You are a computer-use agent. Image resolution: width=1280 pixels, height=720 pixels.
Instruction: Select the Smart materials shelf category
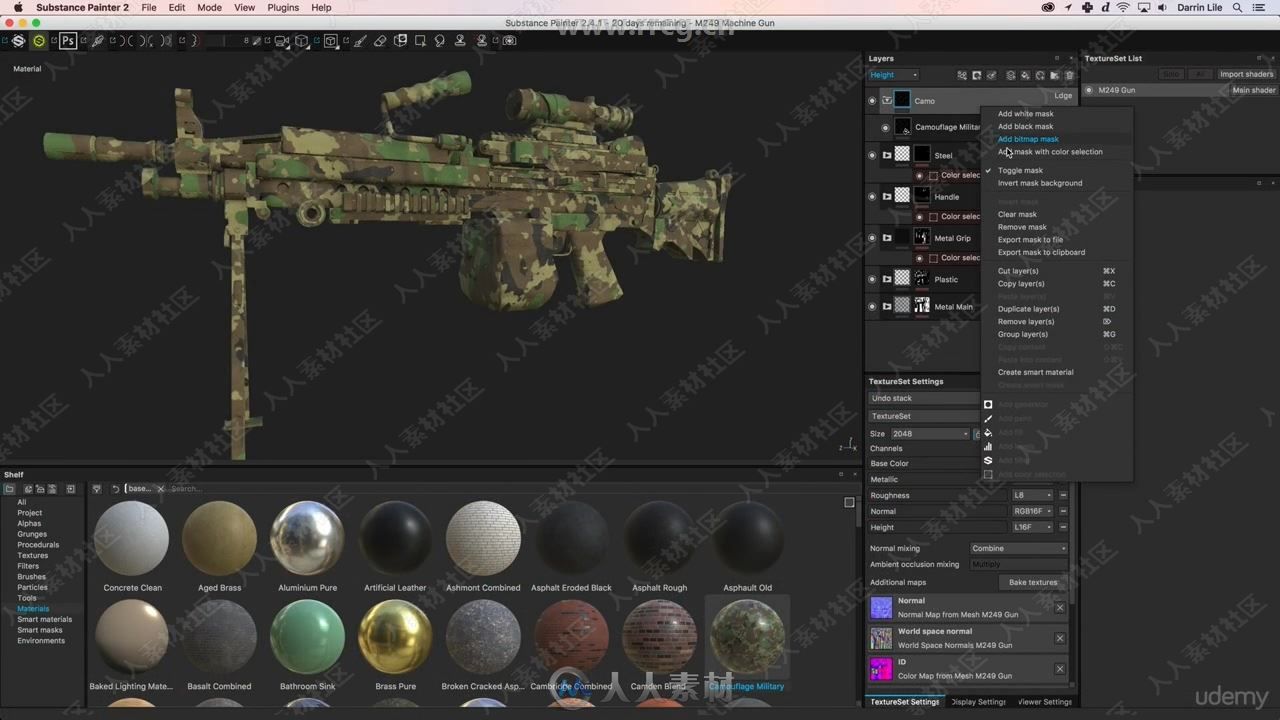tap(44, 619)
